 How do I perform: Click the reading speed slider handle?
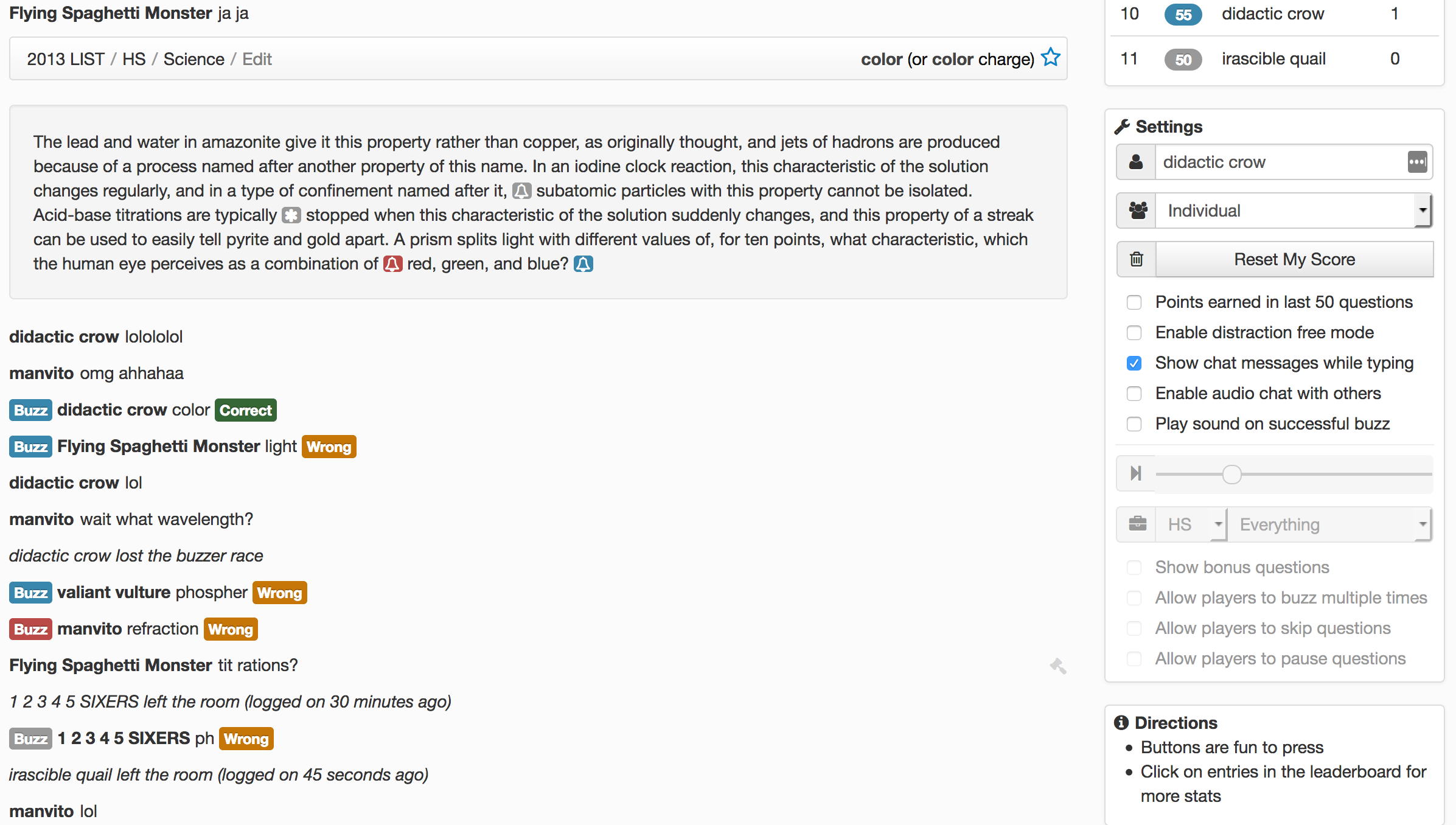pyautogui.click(x=1231, y=474)
